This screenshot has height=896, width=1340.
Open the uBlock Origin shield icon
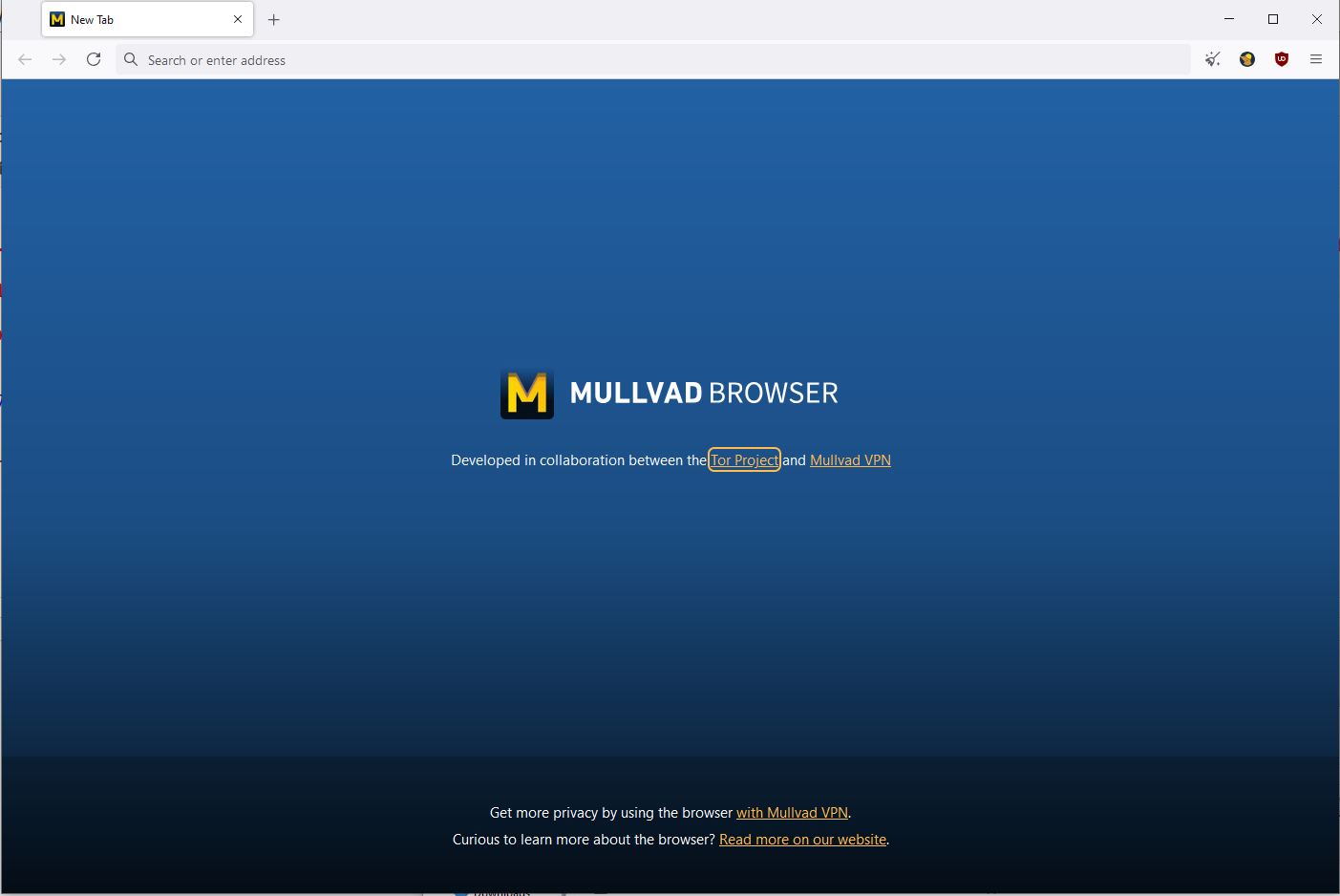(x=1282, y=59)
